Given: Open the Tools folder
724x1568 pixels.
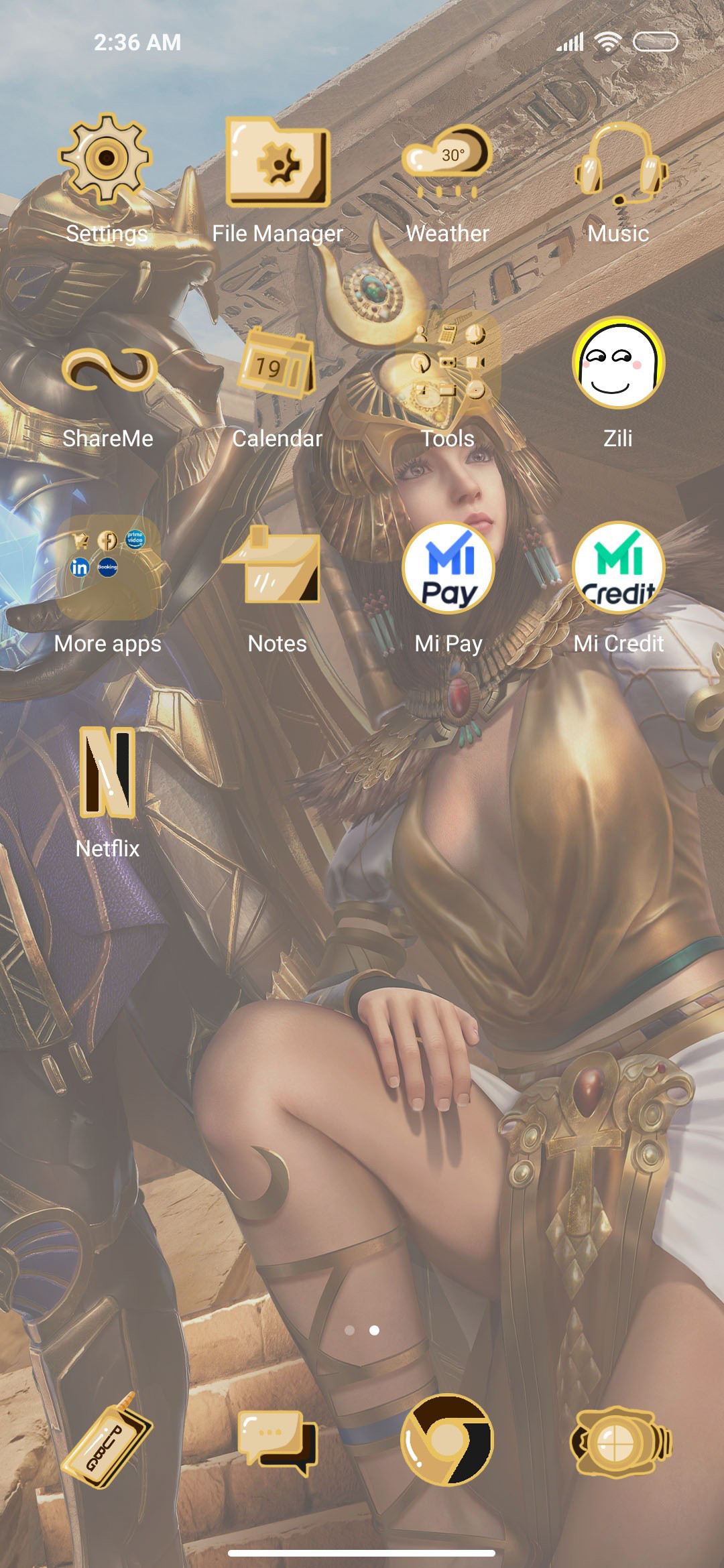Looking at the screenshot, I should coord(448,363).
